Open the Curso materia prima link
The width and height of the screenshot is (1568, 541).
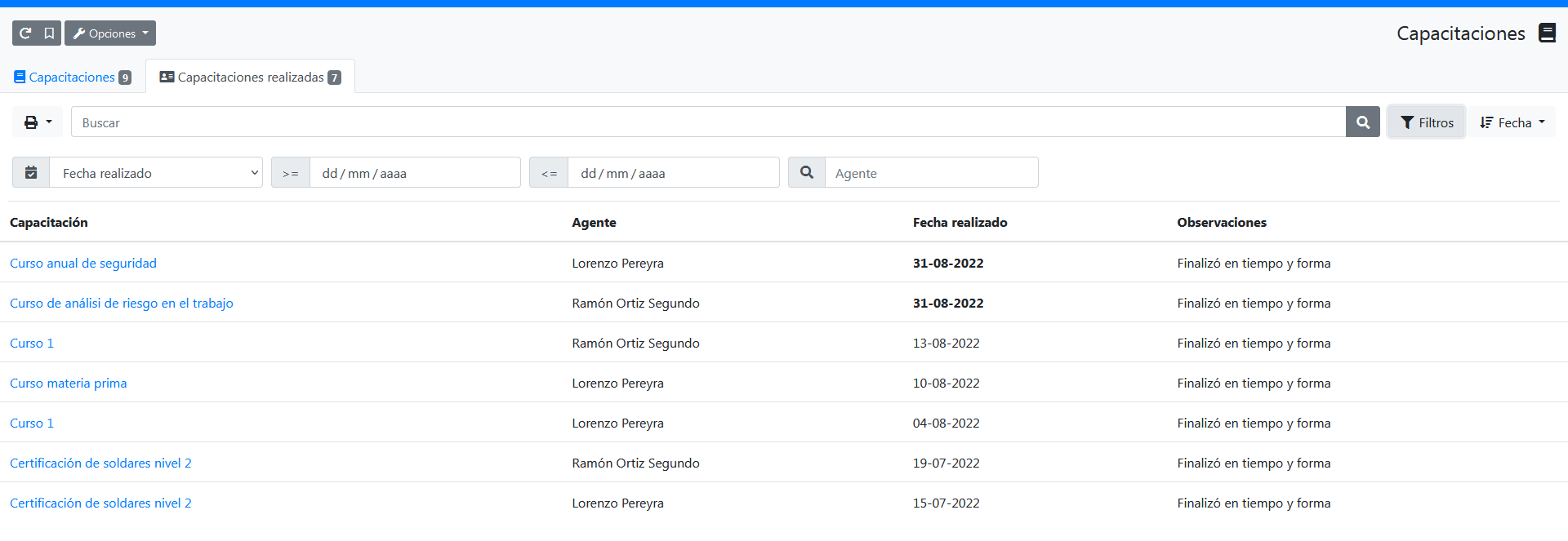(69, 383)
